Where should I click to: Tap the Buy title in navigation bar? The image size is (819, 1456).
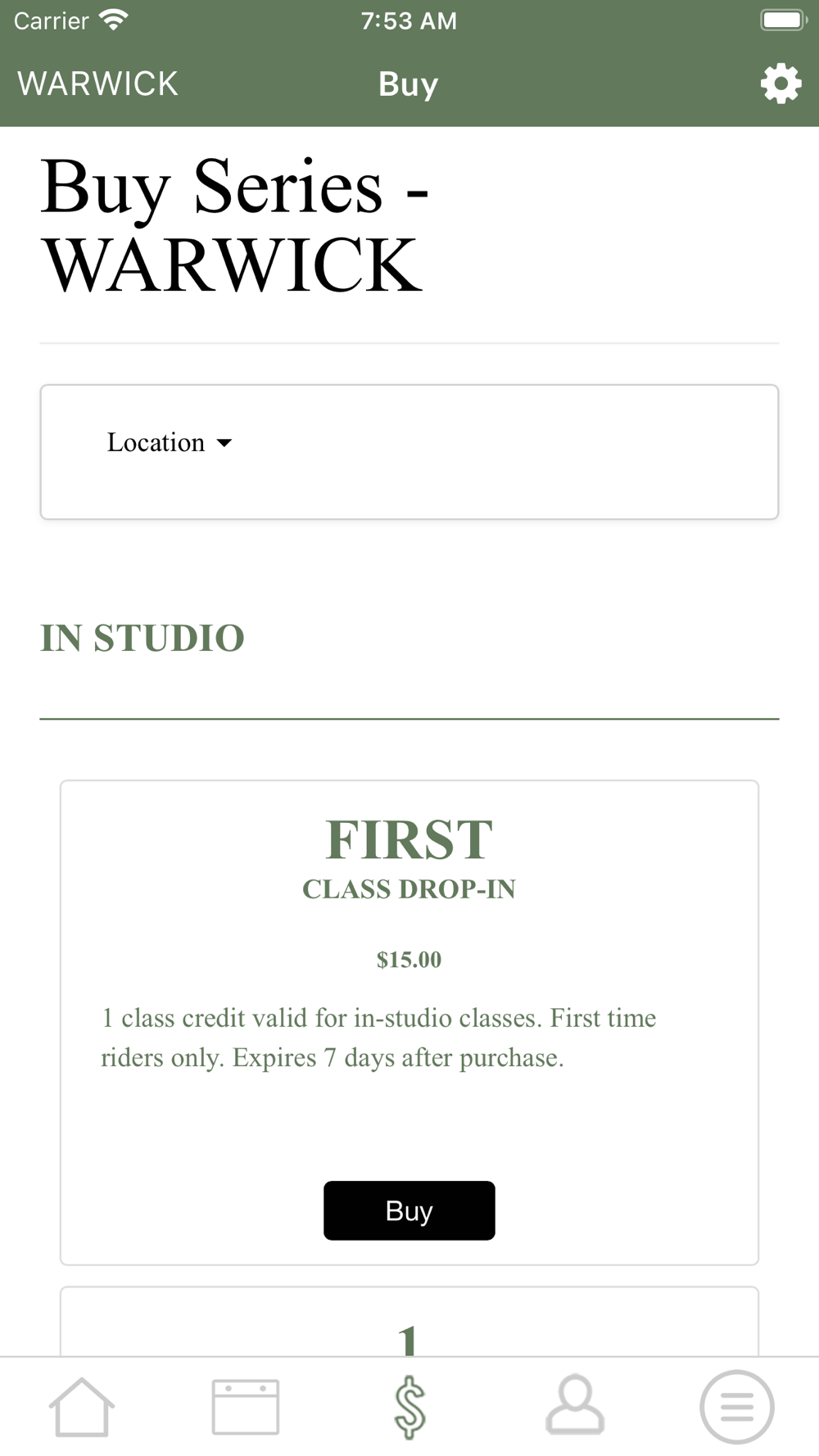coord(409,84)
